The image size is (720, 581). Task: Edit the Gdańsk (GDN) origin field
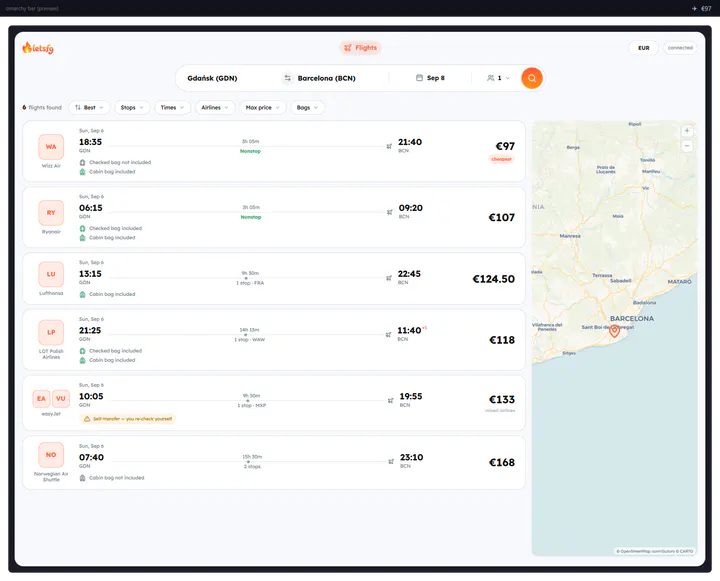[212, 78]
